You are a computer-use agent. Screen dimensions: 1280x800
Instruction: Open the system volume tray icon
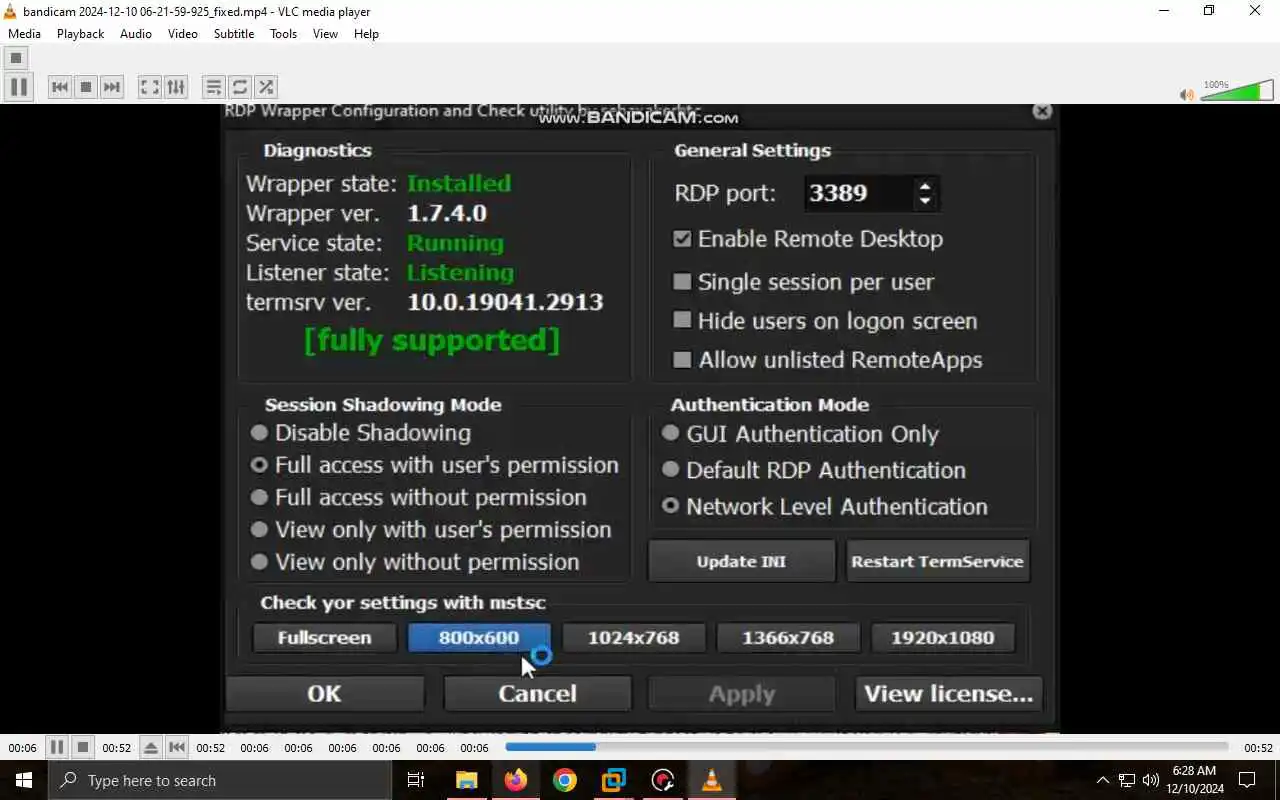point(1151,780)
